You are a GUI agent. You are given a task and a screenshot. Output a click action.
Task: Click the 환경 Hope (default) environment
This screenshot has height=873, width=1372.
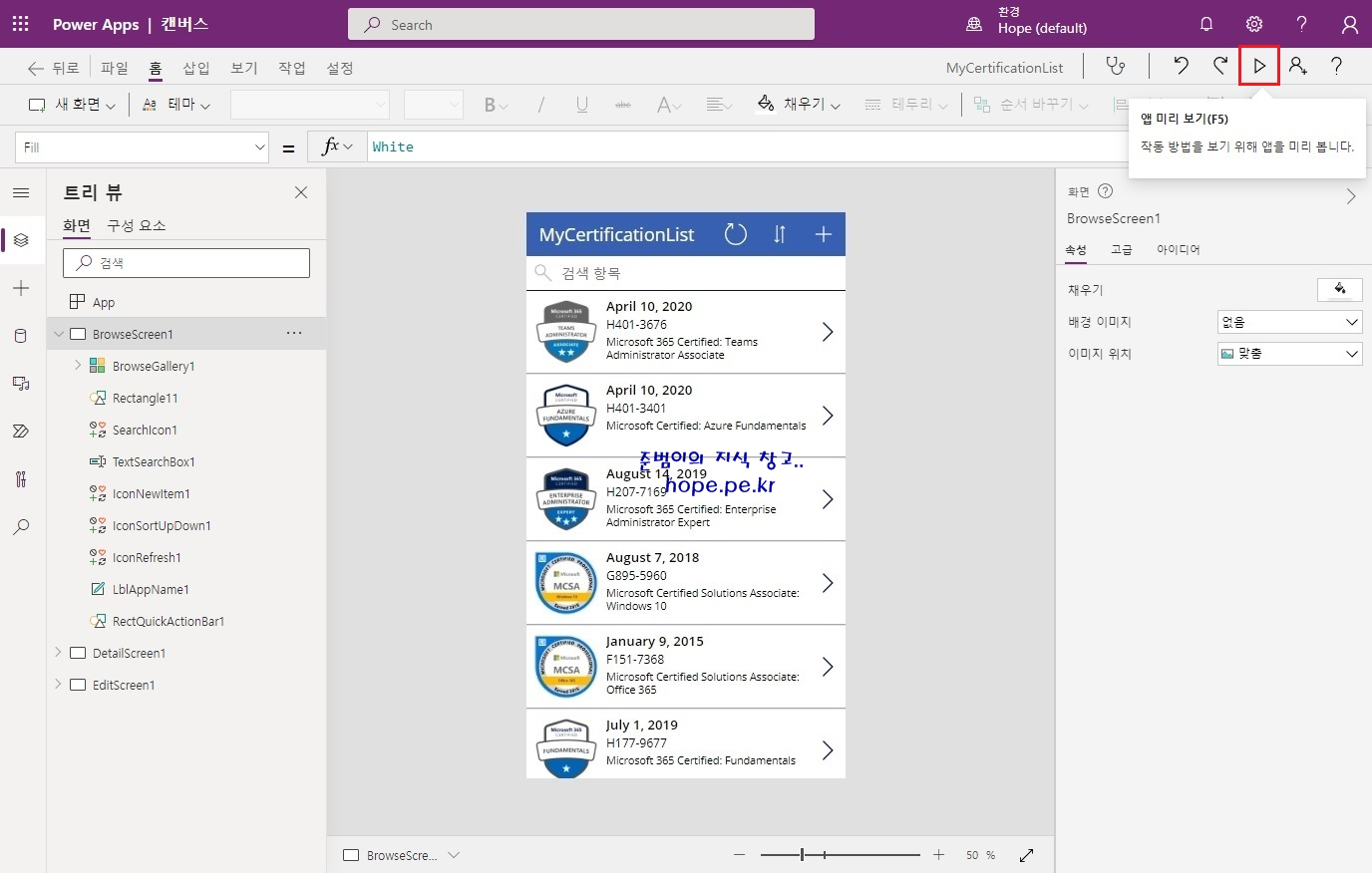tap(1027, 21)
